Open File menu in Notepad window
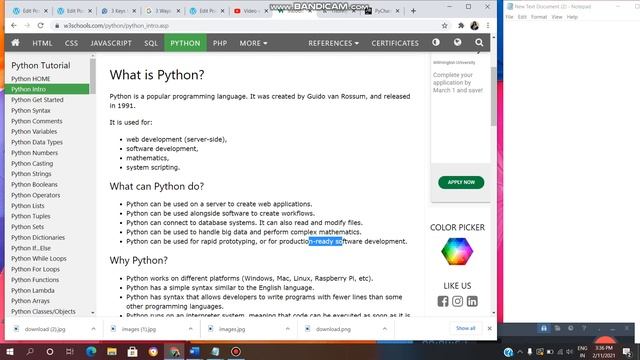Viewport: 640px width, 360px height. pyautogui.click(x=509, y=17)
